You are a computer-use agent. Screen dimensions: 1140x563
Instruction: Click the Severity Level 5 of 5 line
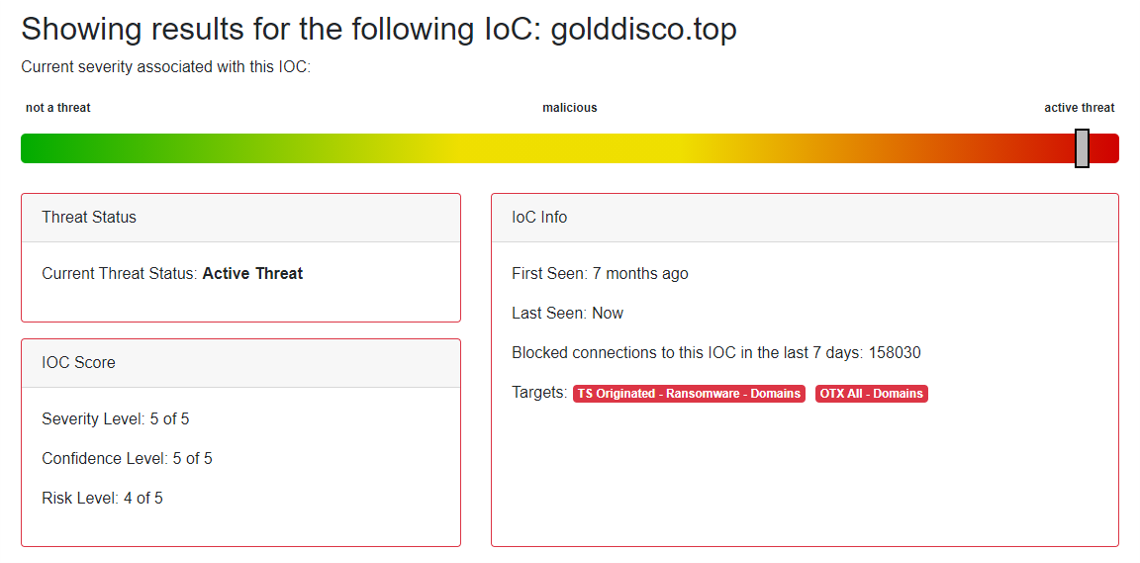(x=115, y=419)
